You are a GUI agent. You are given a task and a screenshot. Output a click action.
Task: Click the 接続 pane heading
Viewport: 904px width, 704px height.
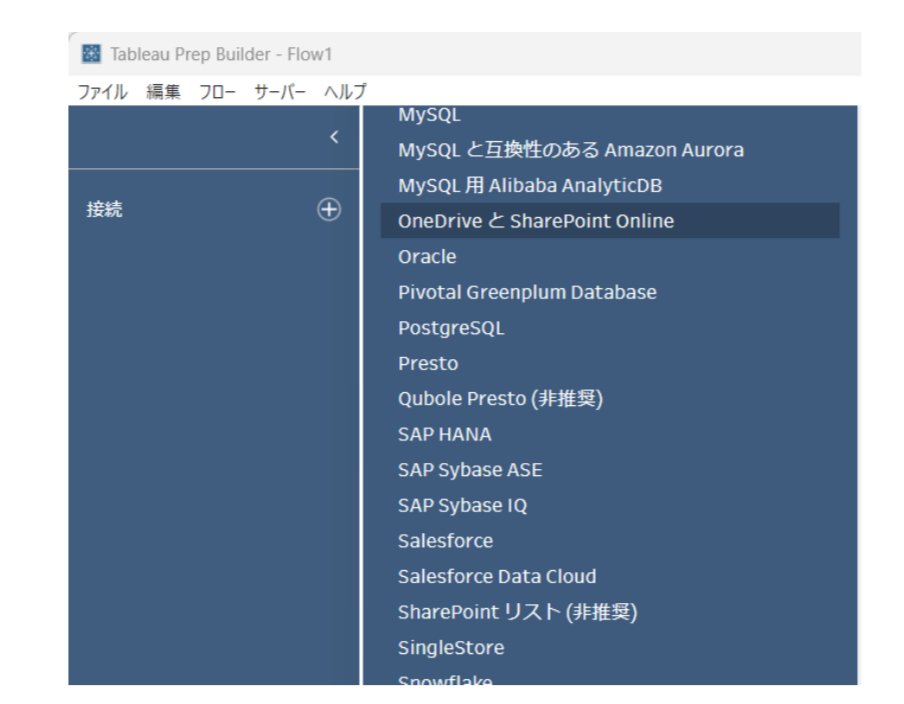tap(104, 209)
